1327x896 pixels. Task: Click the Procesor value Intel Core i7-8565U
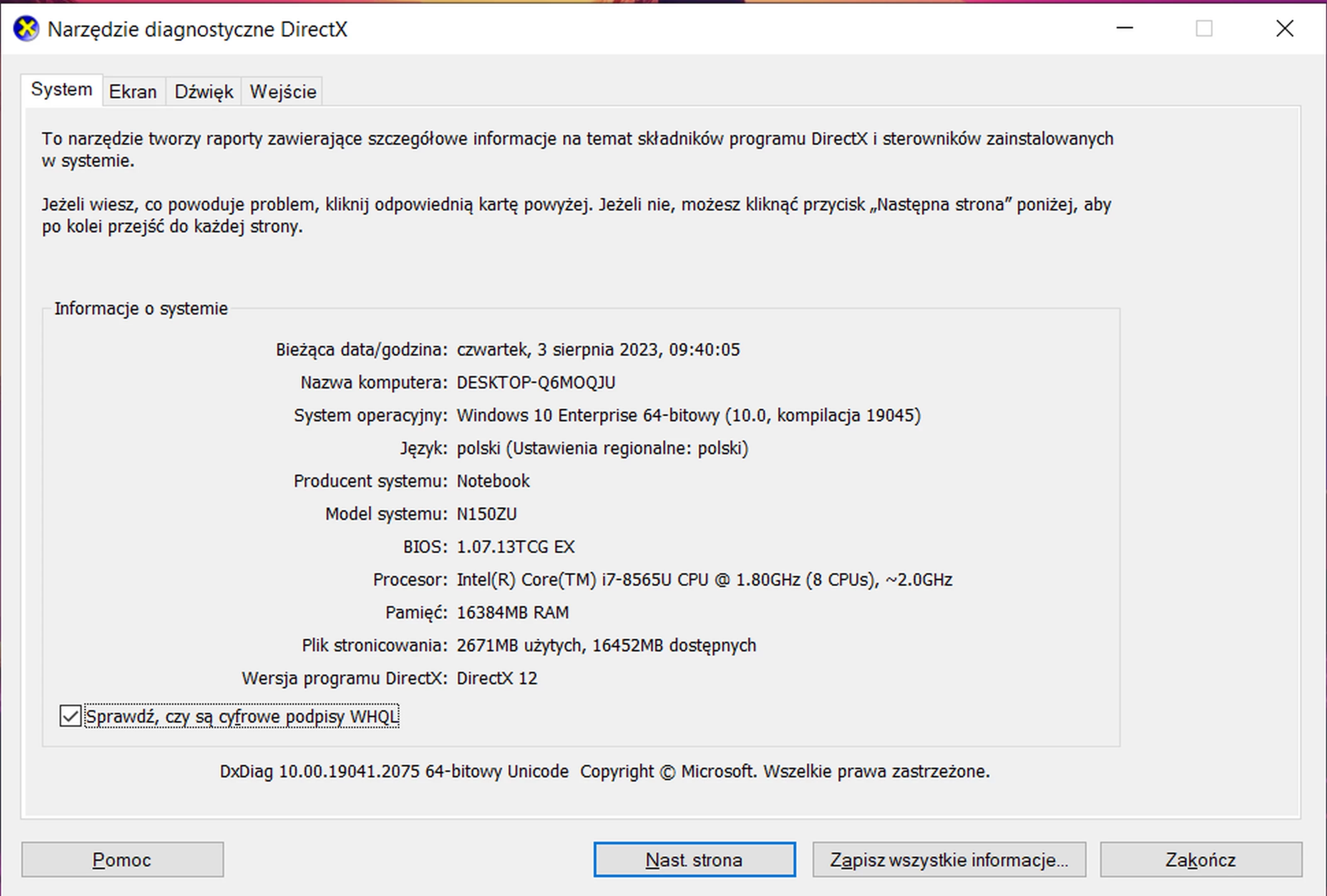tap(704, 579)
